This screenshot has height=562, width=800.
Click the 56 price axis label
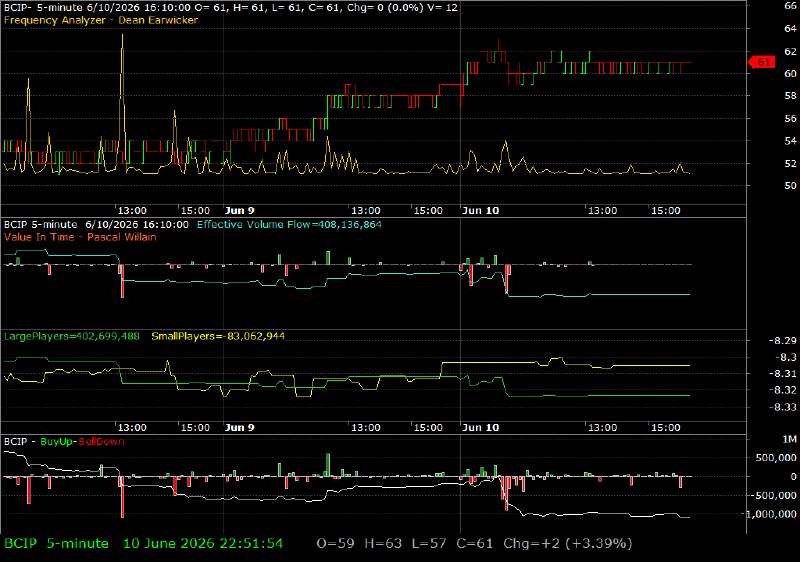[x=790, y=118]
